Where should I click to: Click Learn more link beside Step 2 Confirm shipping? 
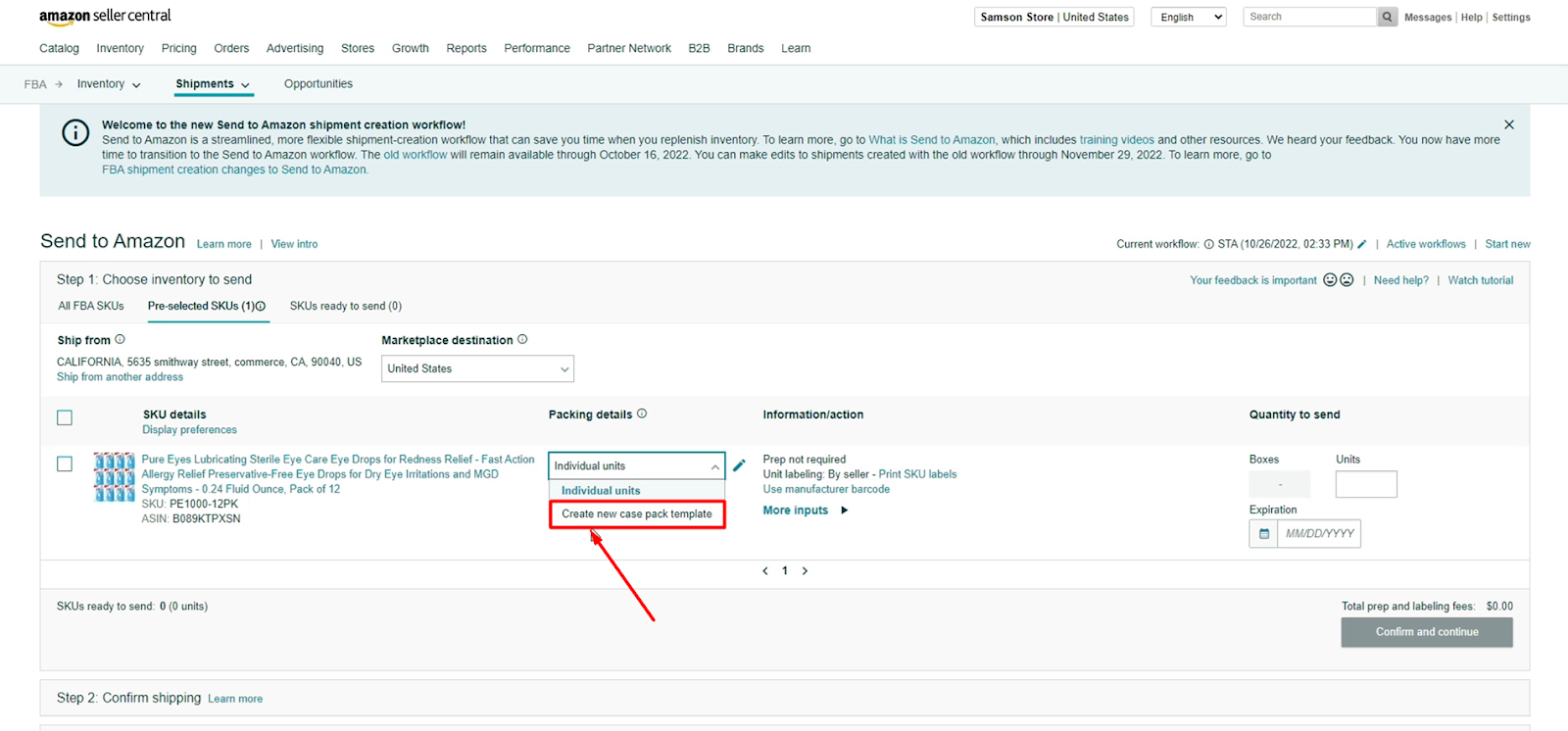click(x=235, y=699)
